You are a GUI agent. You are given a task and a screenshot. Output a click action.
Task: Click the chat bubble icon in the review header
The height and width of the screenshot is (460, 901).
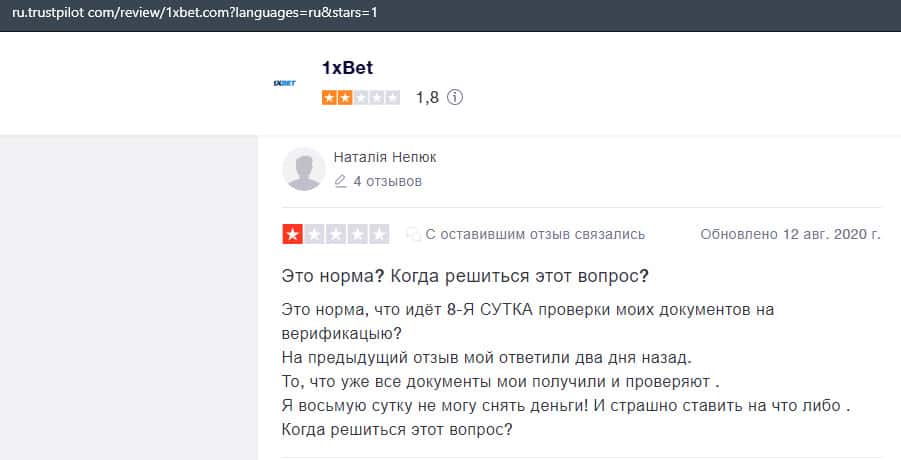[x=412, y=235]
